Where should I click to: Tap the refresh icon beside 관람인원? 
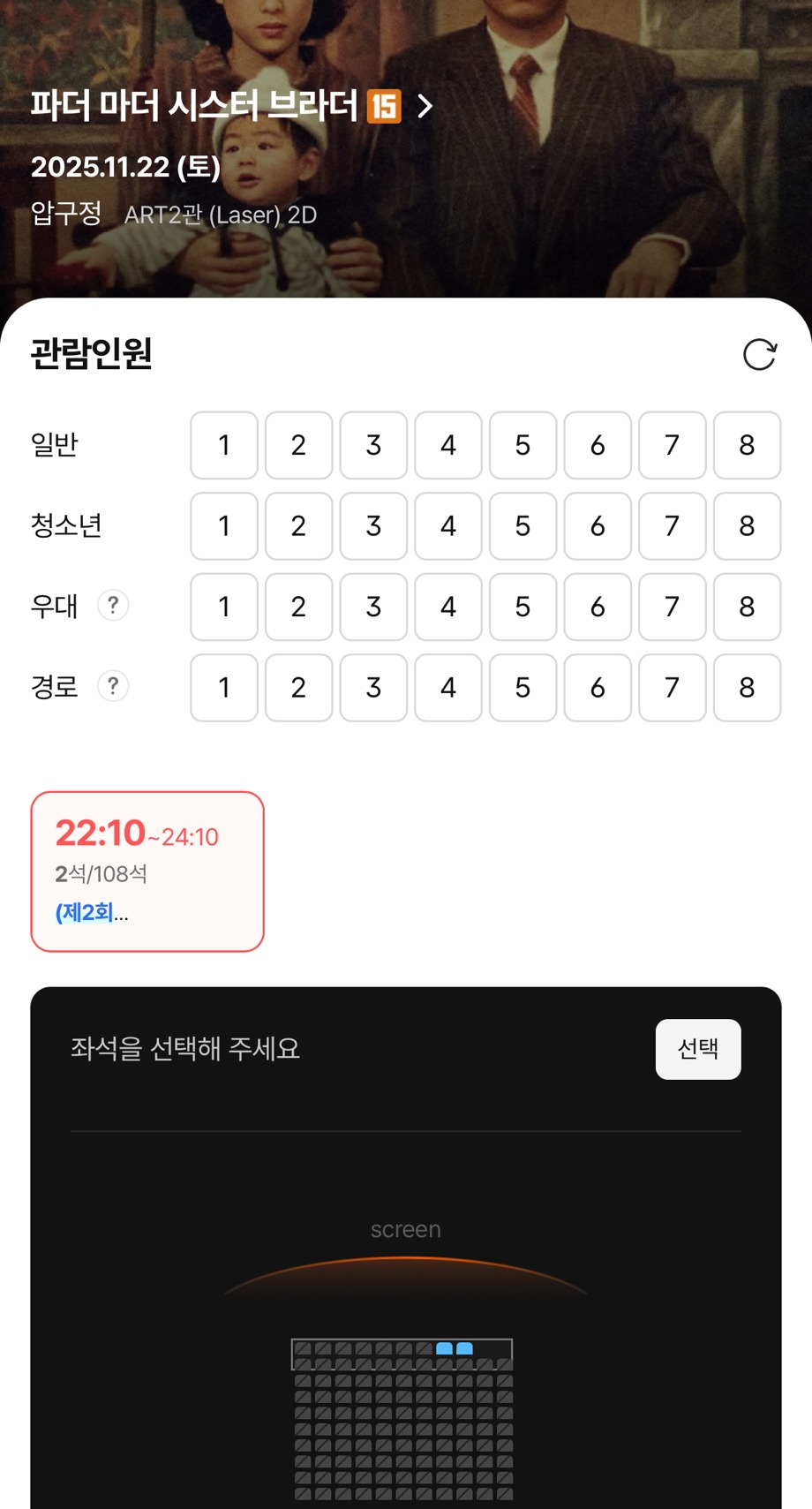[759, 355]
